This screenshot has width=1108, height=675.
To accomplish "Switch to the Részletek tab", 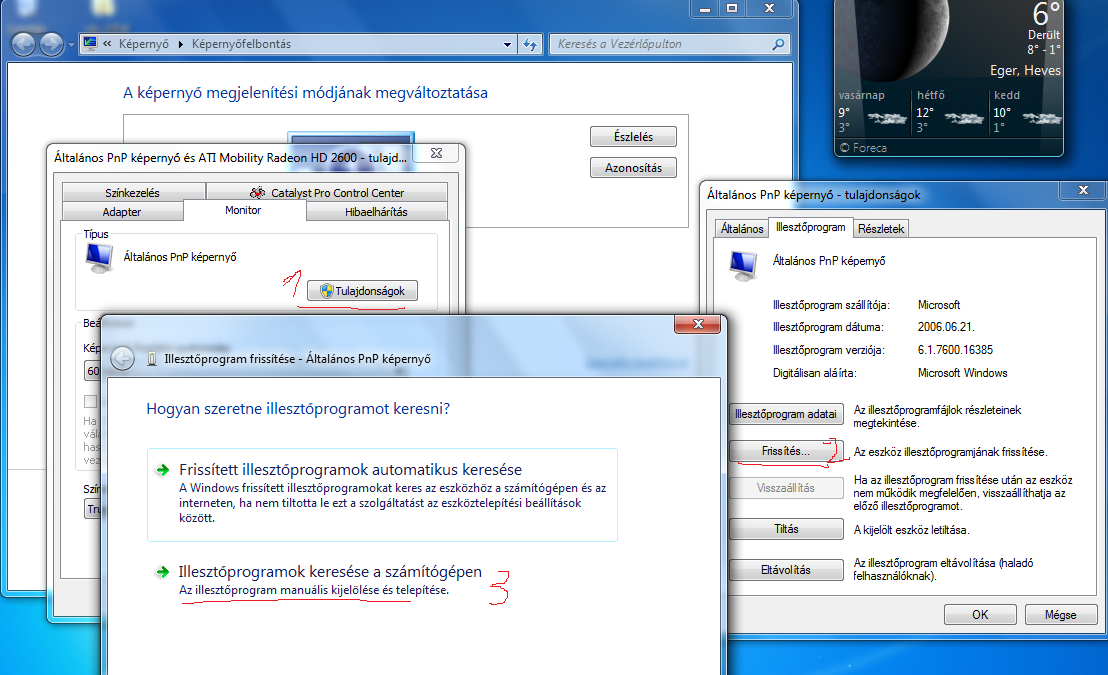I will (x=881, y=228).
